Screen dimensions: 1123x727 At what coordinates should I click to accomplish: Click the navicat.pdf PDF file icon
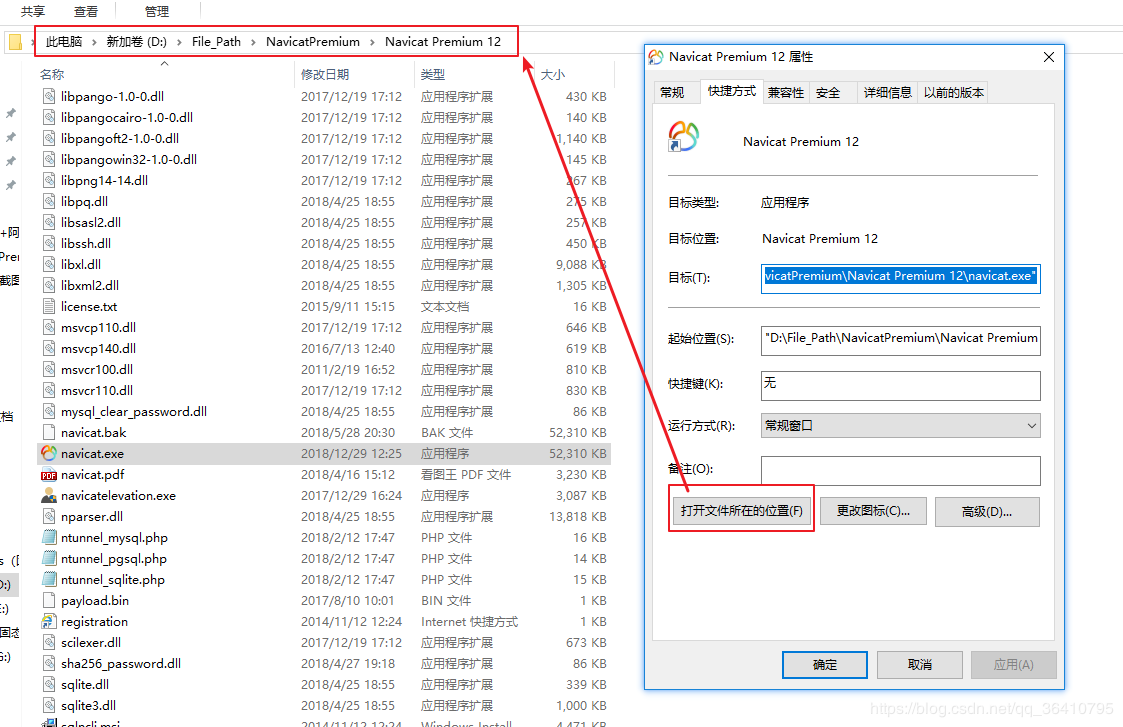(49, 475)
